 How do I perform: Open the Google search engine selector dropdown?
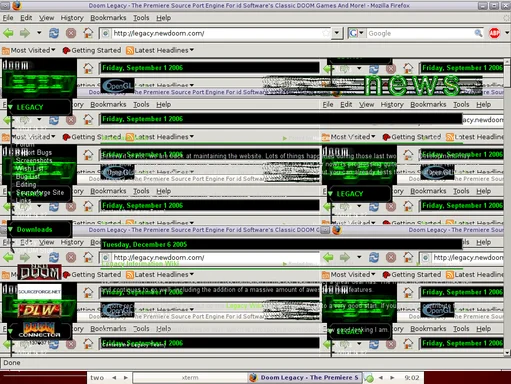357,33
